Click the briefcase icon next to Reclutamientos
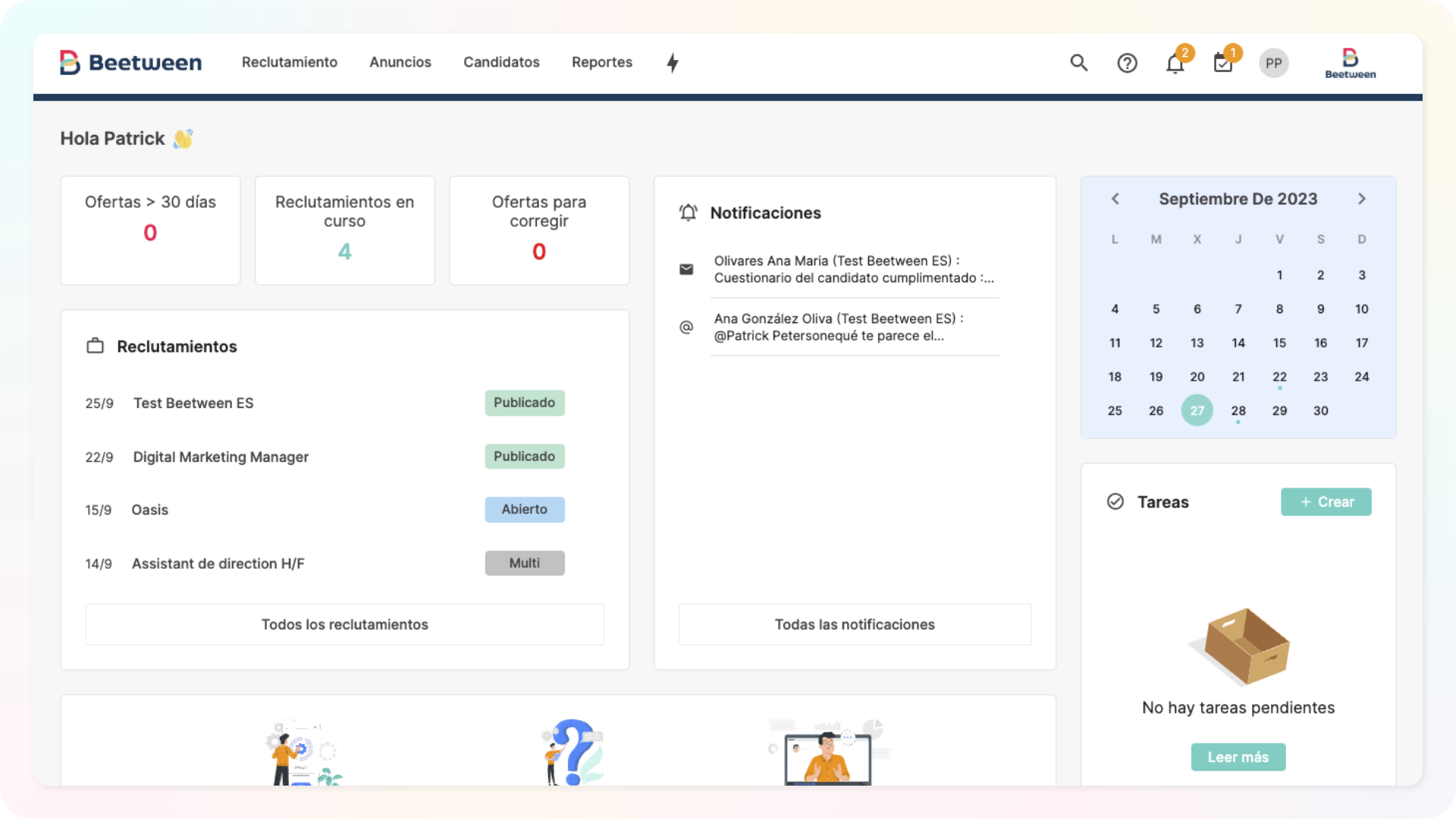Viewport: 1456px width, 819px height. pyautogui.click(x=96, y=345)
